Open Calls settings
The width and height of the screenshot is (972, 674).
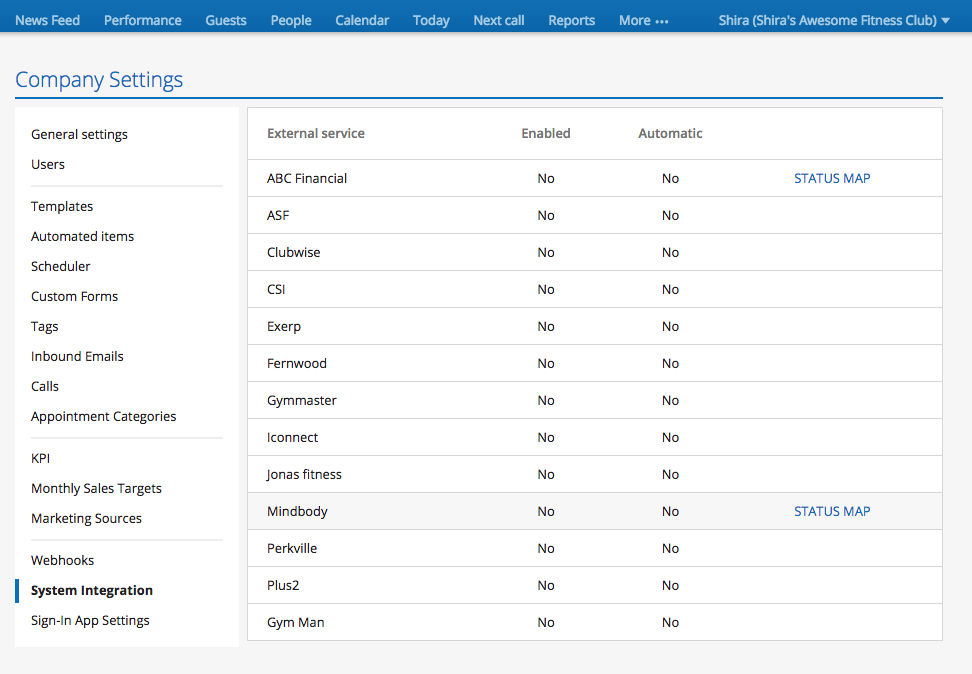(x=45, y=386)
